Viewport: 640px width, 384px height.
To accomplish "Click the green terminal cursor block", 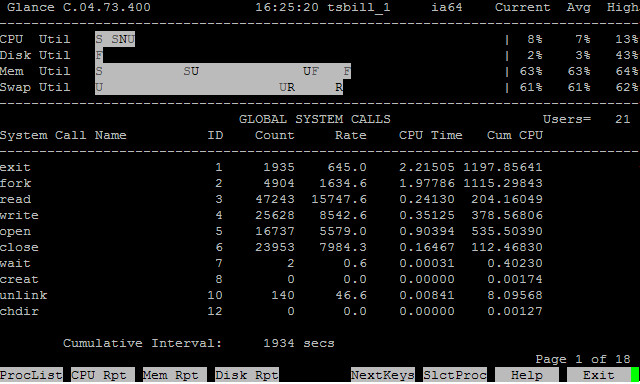I will tap(635, 375).
